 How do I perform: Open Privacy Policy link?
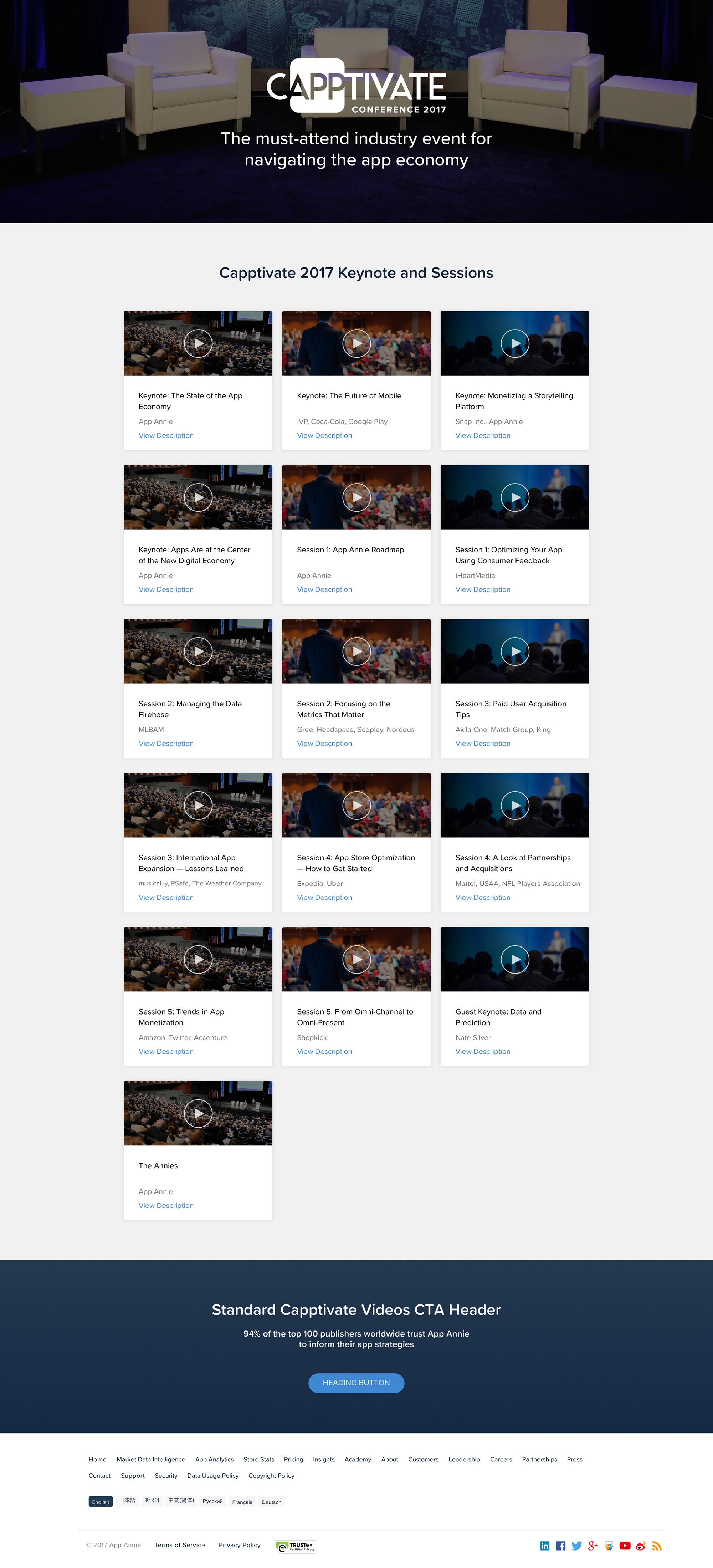click(x=240, y=1545)
